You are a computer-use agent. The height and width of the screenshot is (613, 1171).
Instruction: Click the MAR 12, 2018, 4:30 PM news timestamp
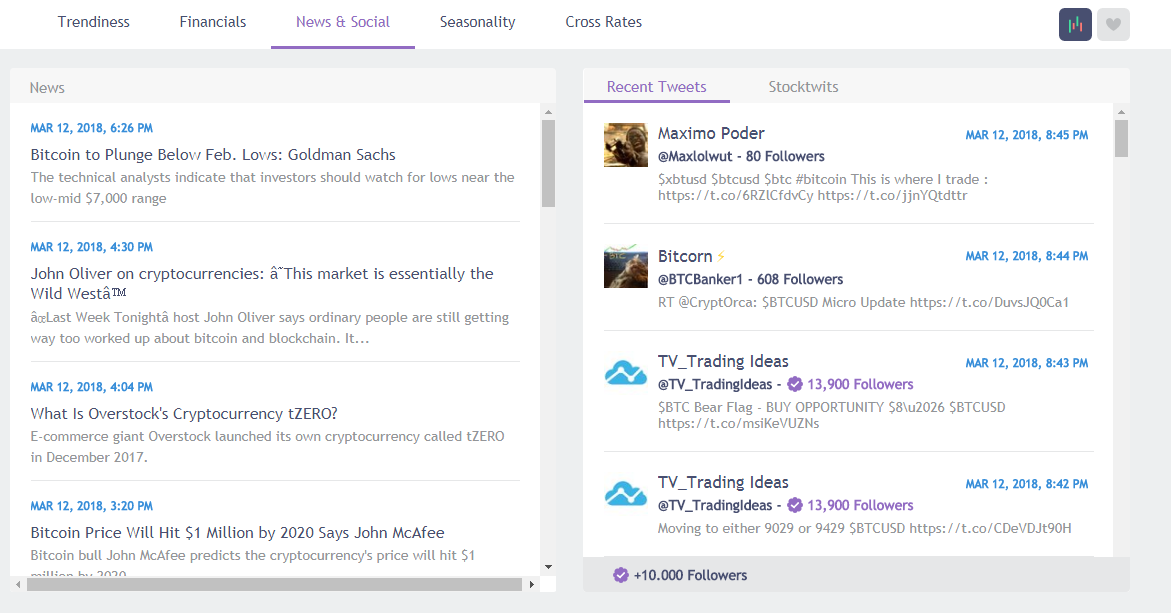(91, 246)
